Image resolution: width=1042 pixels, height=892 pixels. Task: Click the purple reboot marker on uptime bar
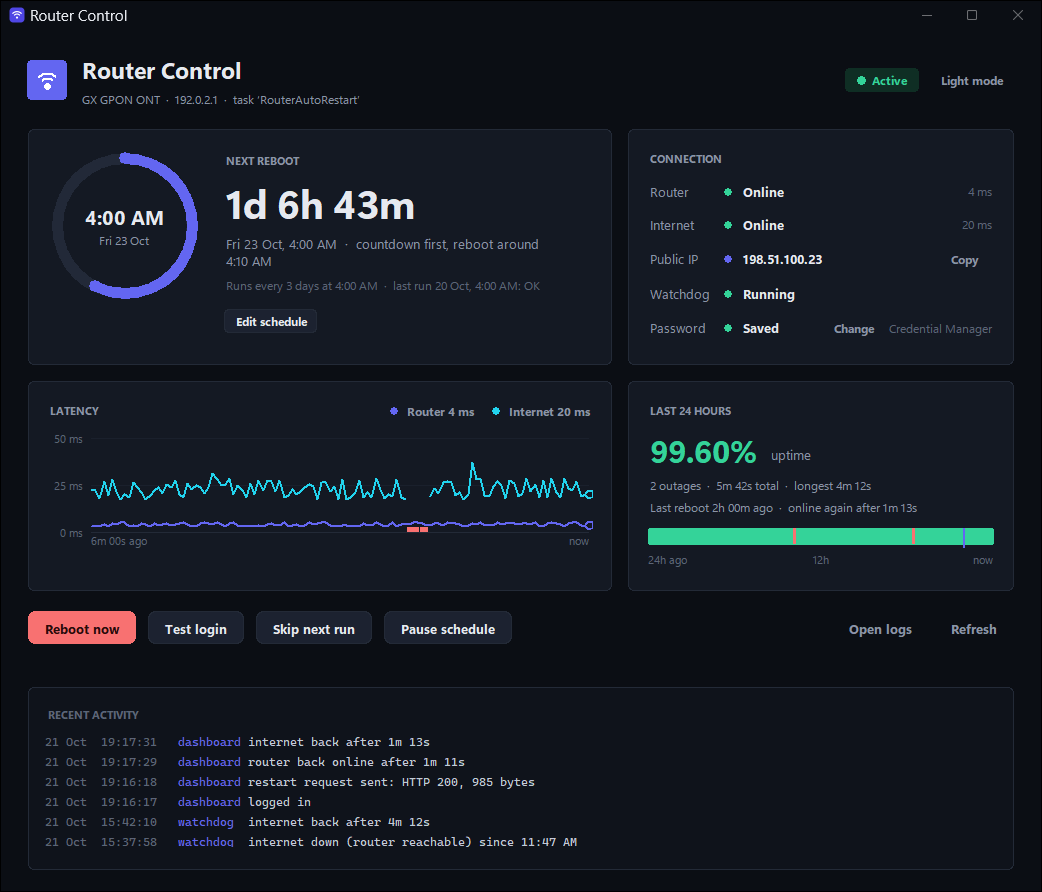[x=964, y=537]
